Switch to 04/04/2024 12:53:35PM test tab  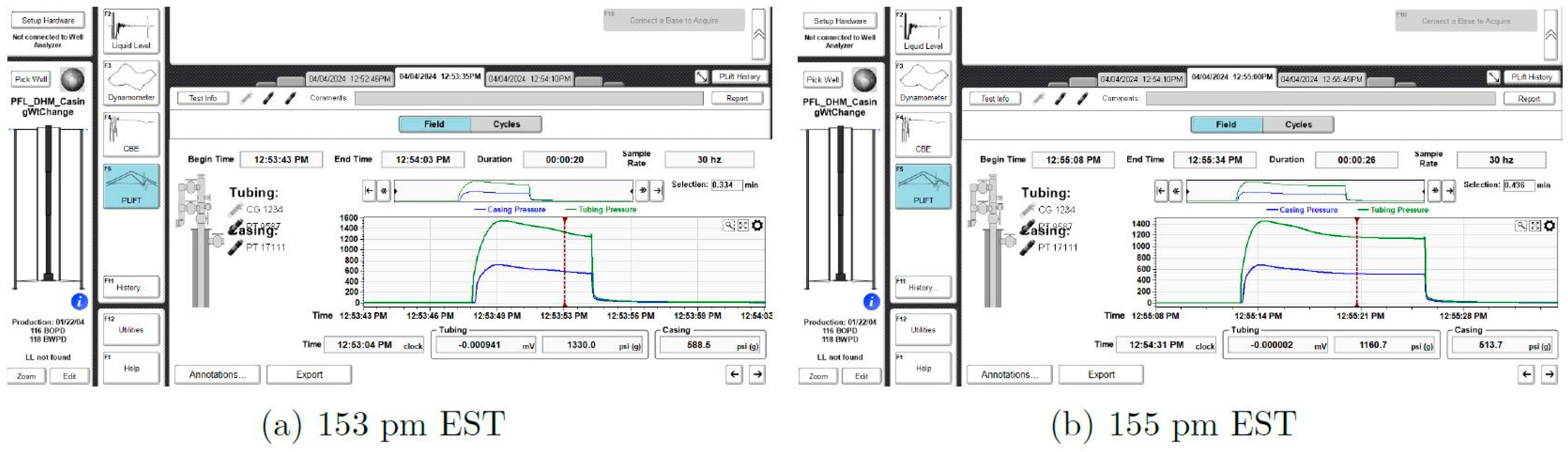tap(439, 77)
